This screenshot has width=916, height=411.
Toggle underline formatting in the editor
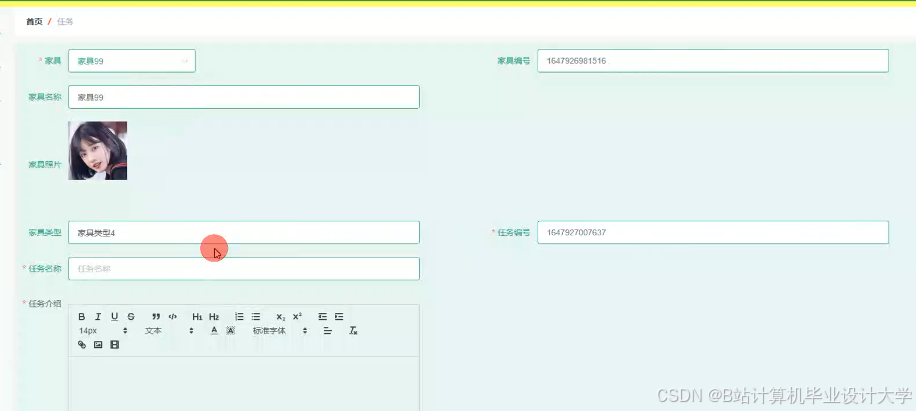pos(114,316)
